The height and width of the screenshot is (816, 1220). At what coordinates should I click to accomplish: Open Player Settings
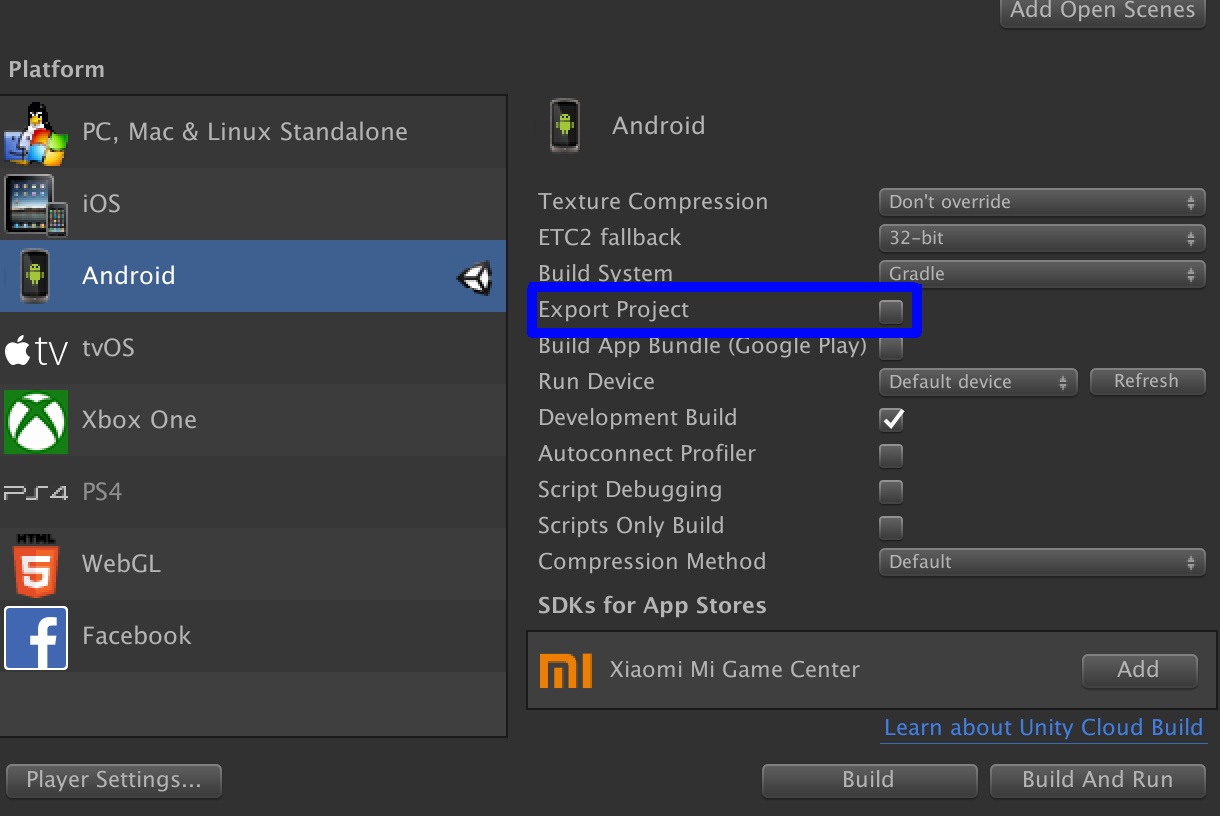pyautogui.click(x=114, y=780)
